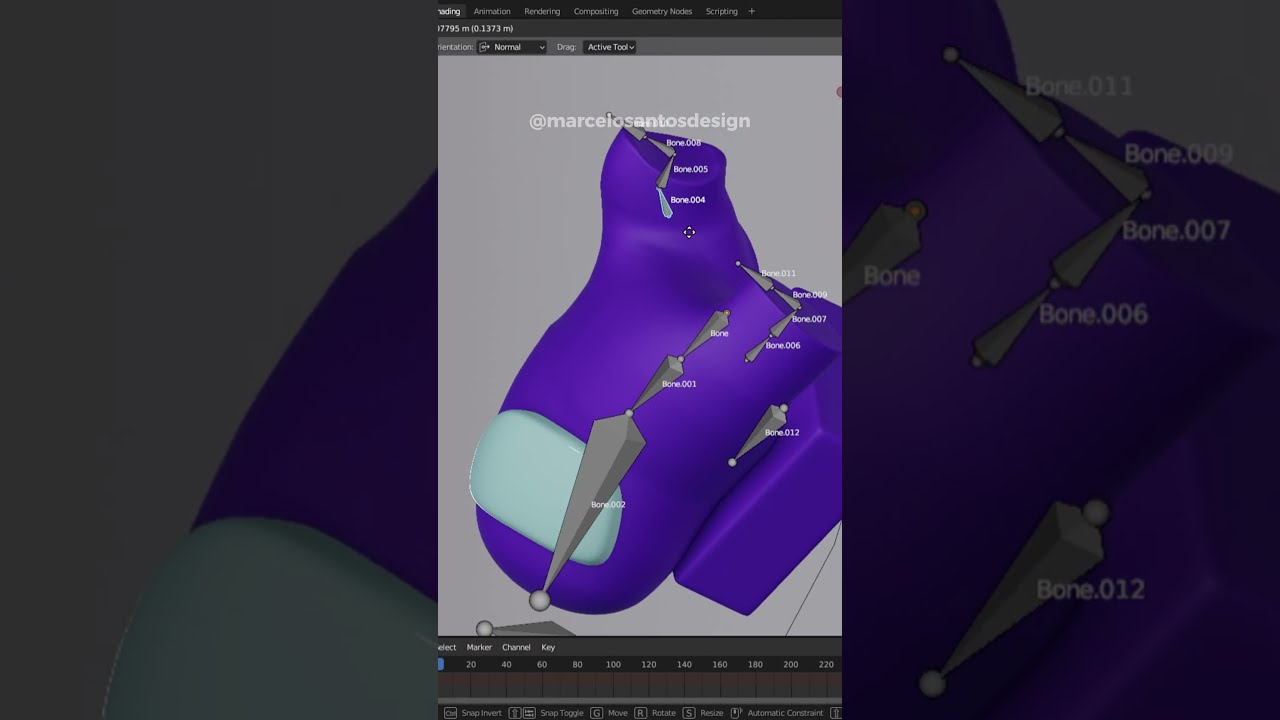1280x720 pixels.
Task: Open the Scripting workspace tab
Action: pos(722,11)
